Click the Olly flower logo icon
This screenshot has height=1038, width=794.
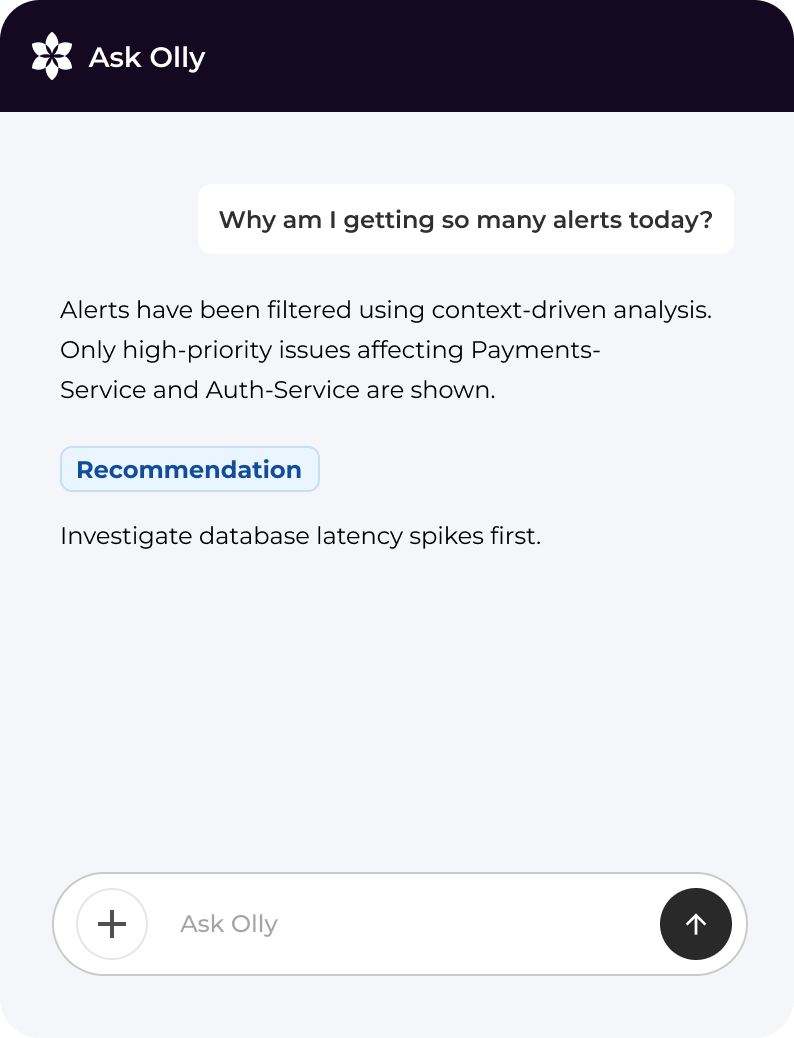[x=52, y=56]
